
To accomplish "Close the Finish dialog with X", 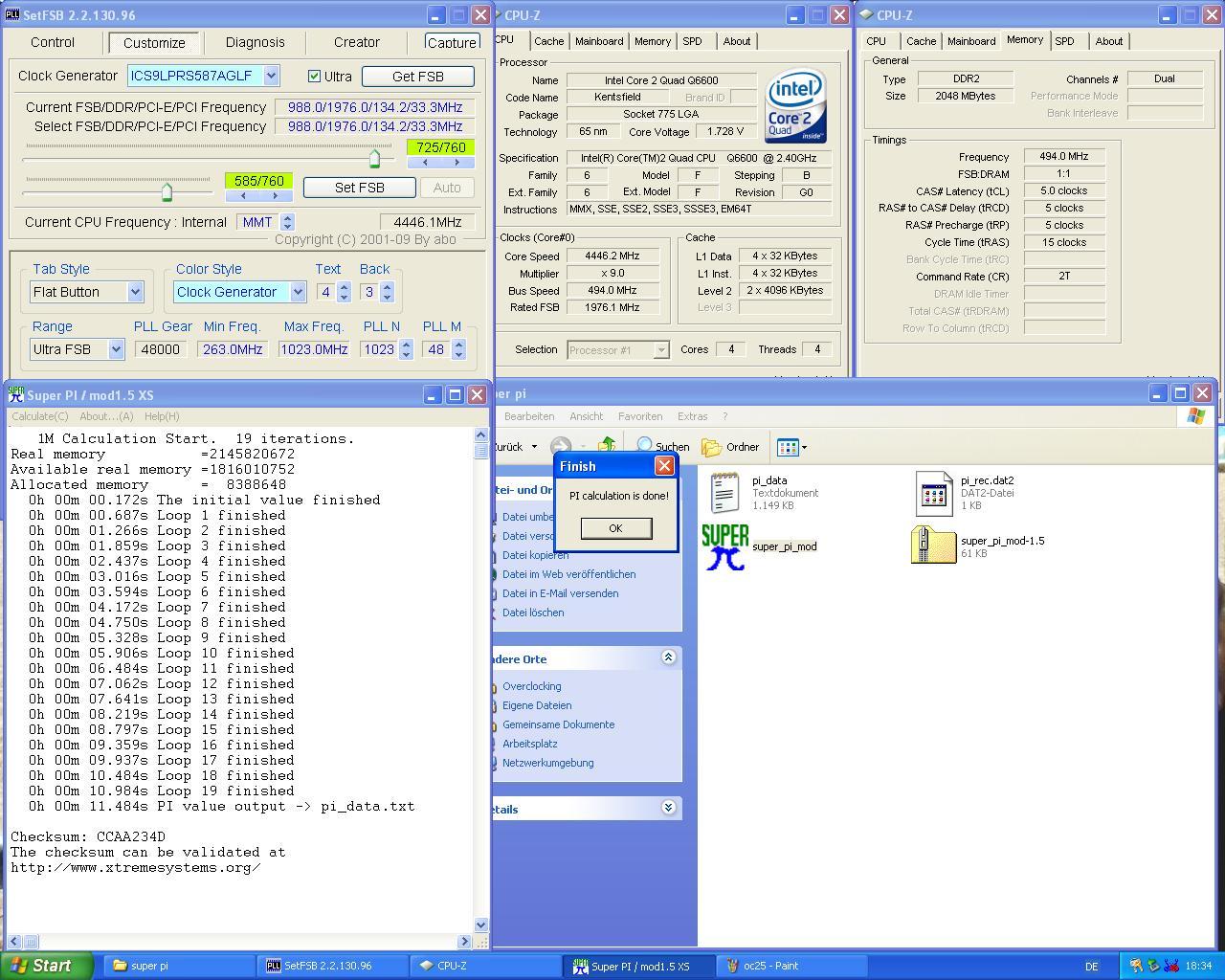I will click(x=664, y=466).
